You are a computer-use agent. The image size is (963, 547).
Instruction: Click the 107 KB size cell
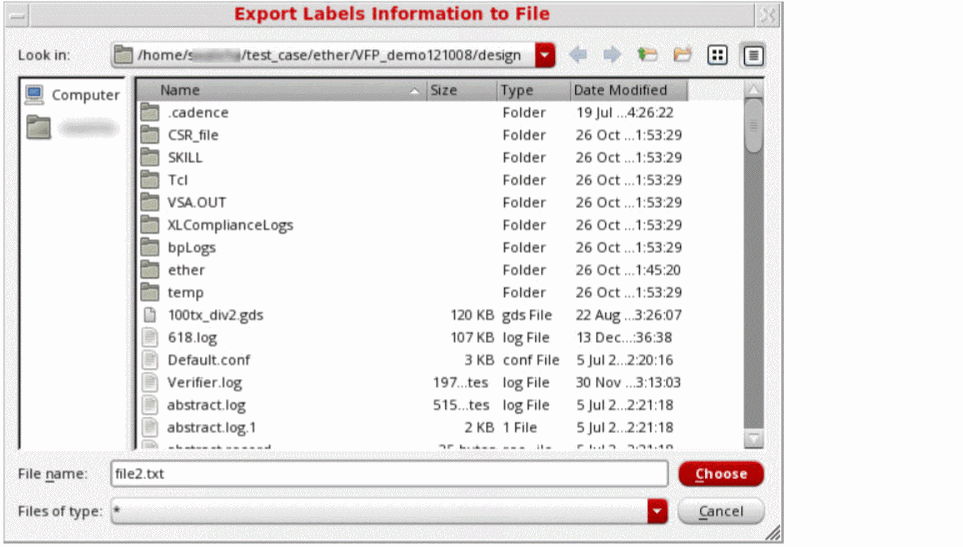[472, 338]
